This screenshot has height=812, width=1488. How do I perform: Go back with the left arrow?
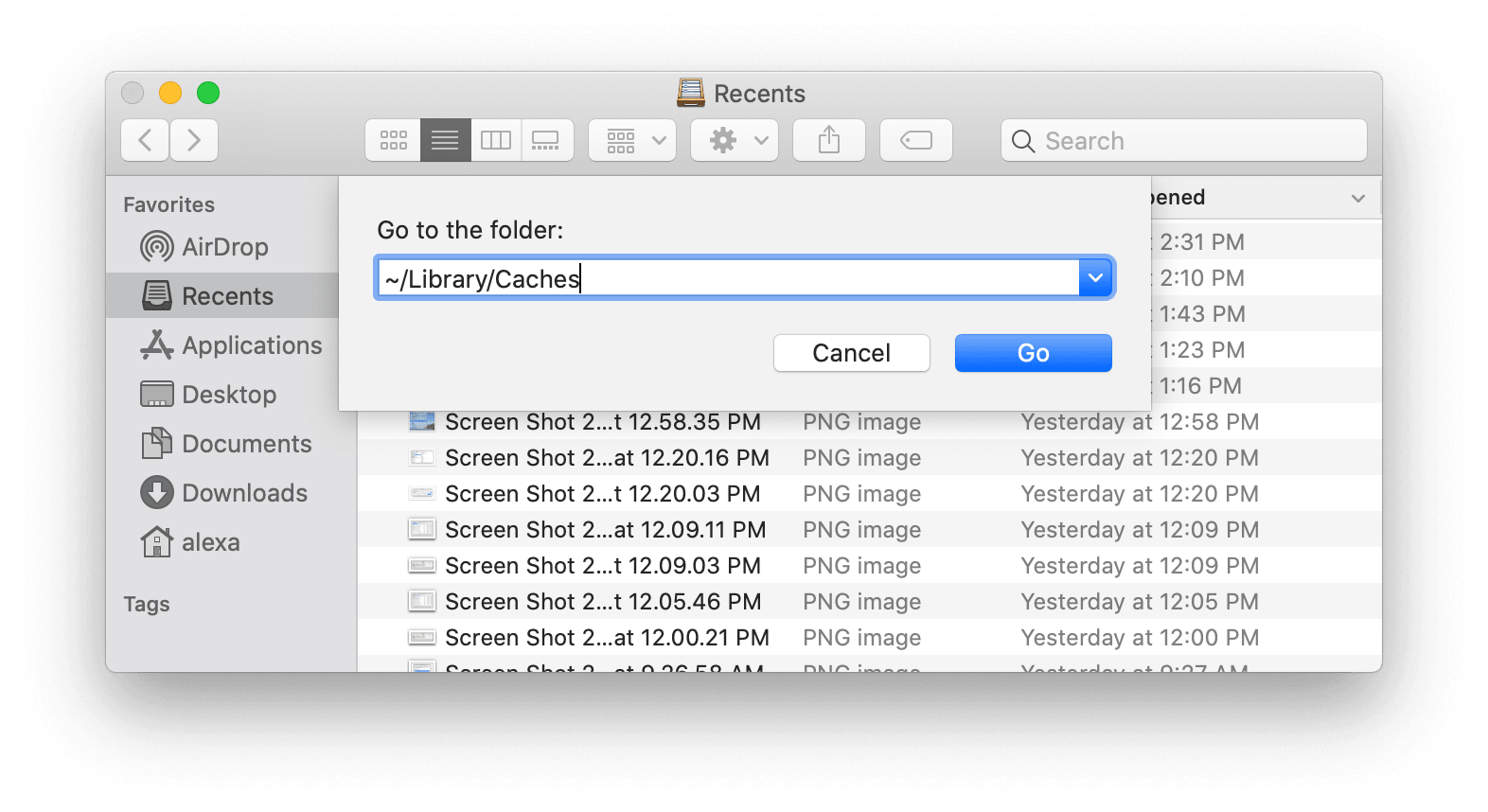coord(146,141)
